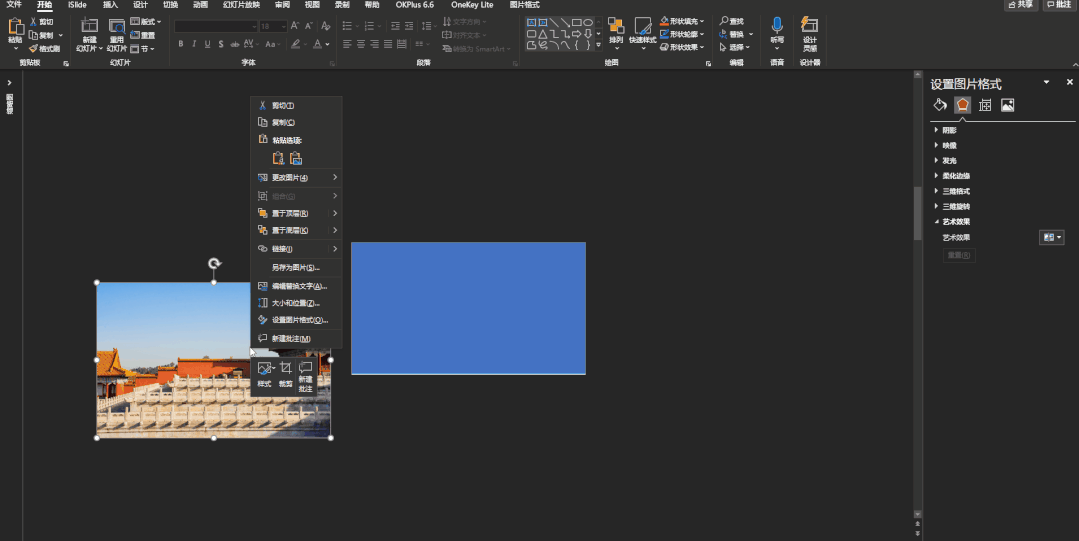The image size is (1079, 541).
Task: Justify text in the paragraph group
Action: [388, 44]
